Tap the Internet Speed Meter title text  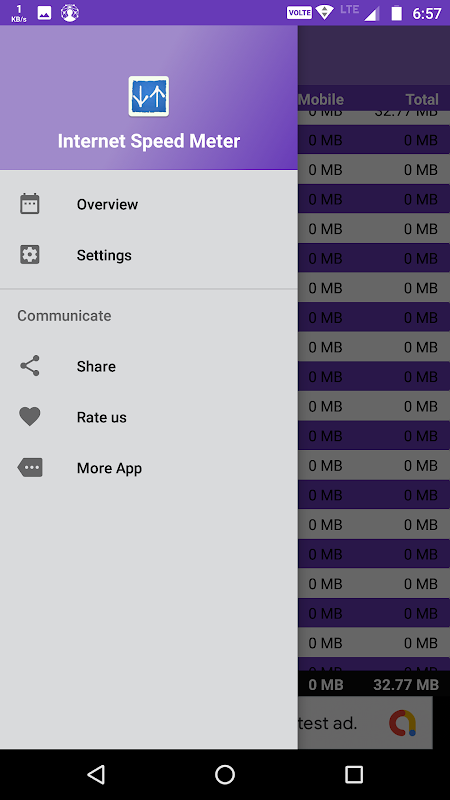pos(148,141)
